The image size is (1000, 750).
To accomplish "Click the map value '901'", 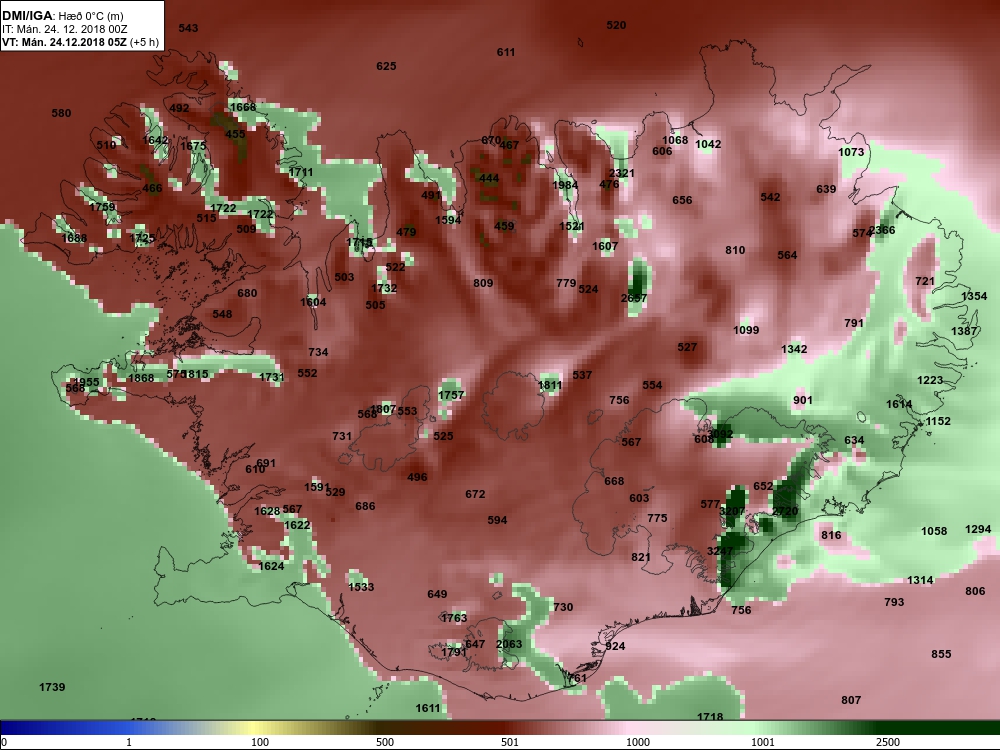I will pyautogui.click(x=803, y=401).
